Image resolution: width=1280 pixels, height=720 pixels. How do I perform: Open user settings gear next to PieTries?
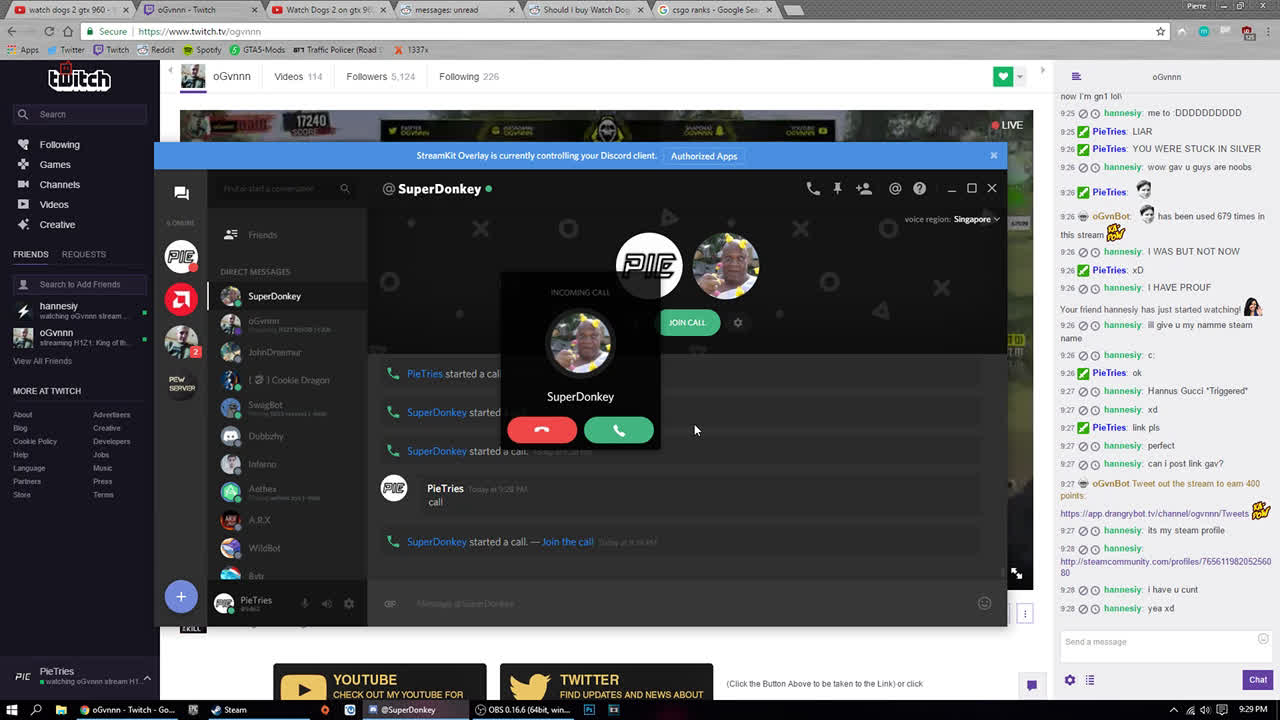click(x=347, y=603)
